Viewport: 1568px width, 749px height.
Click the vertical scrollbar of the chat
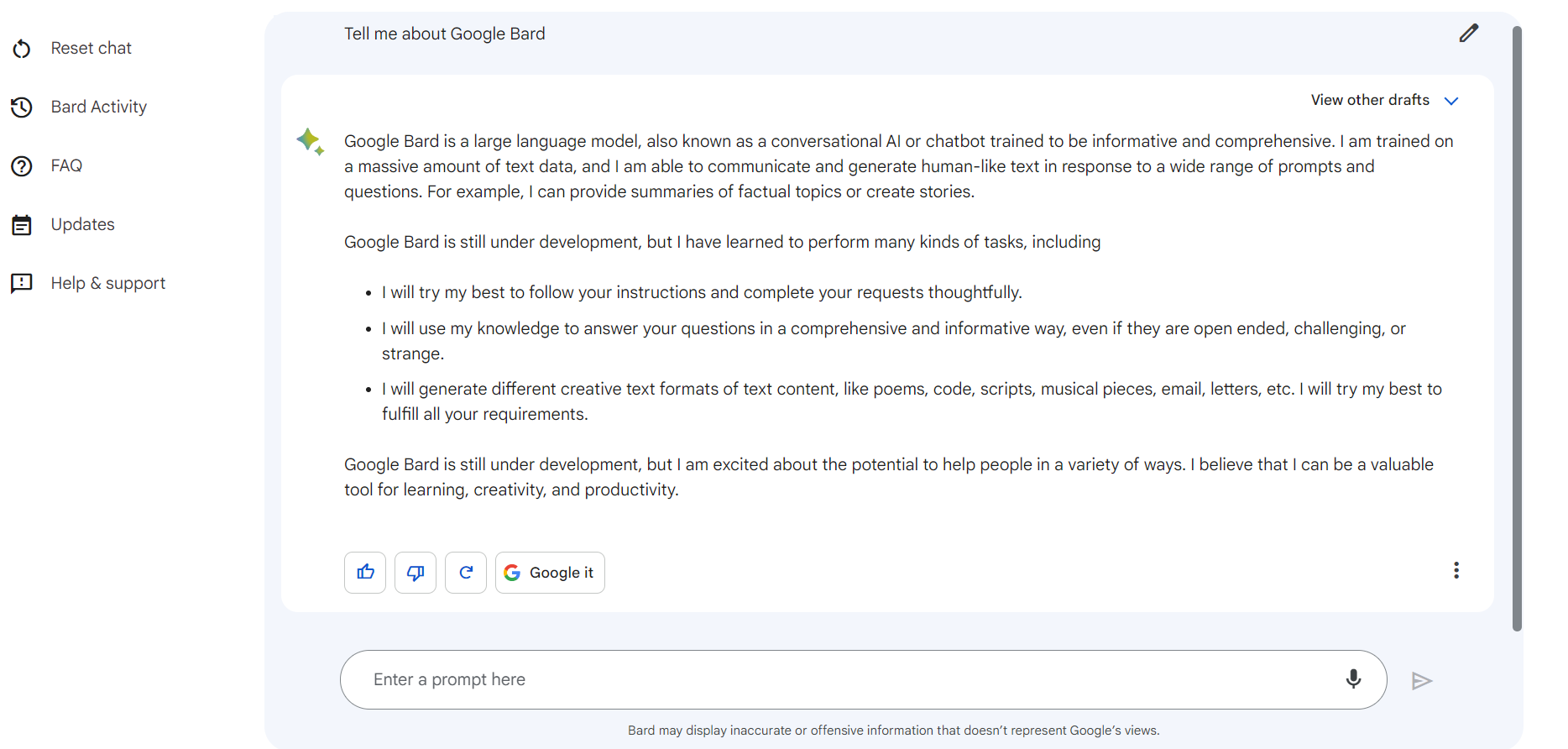(x=1517, y=328)
